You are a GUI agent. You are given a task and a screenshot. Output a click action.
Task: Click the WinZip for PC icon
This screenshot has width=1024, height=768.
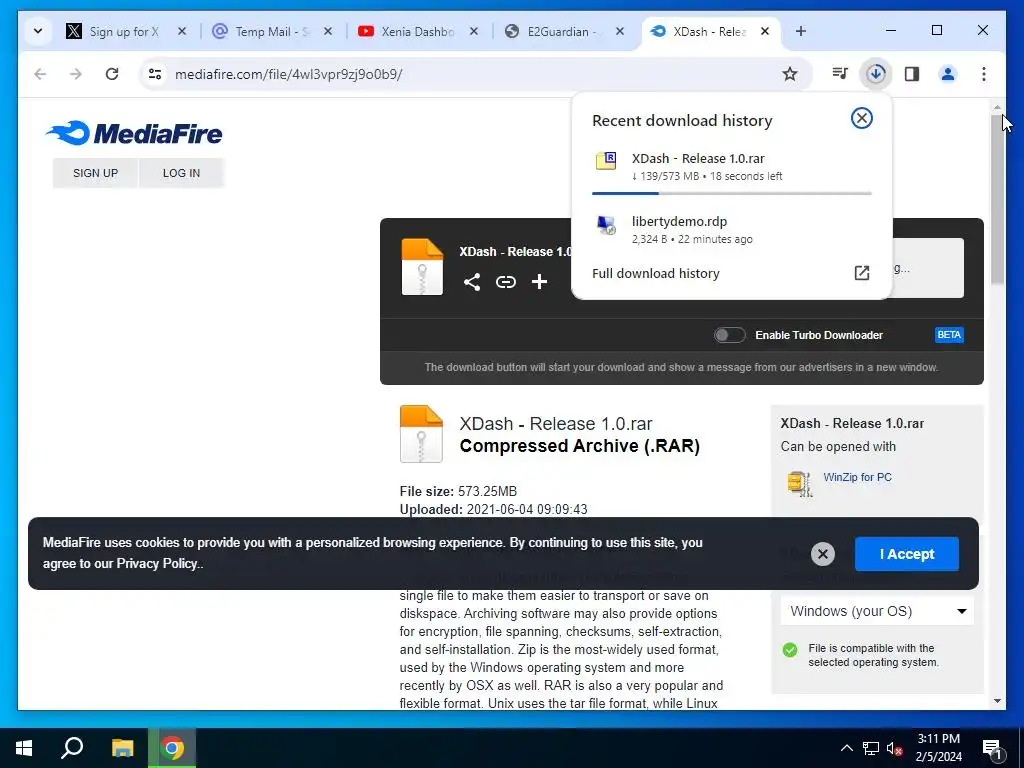click(x=800, y=484)
